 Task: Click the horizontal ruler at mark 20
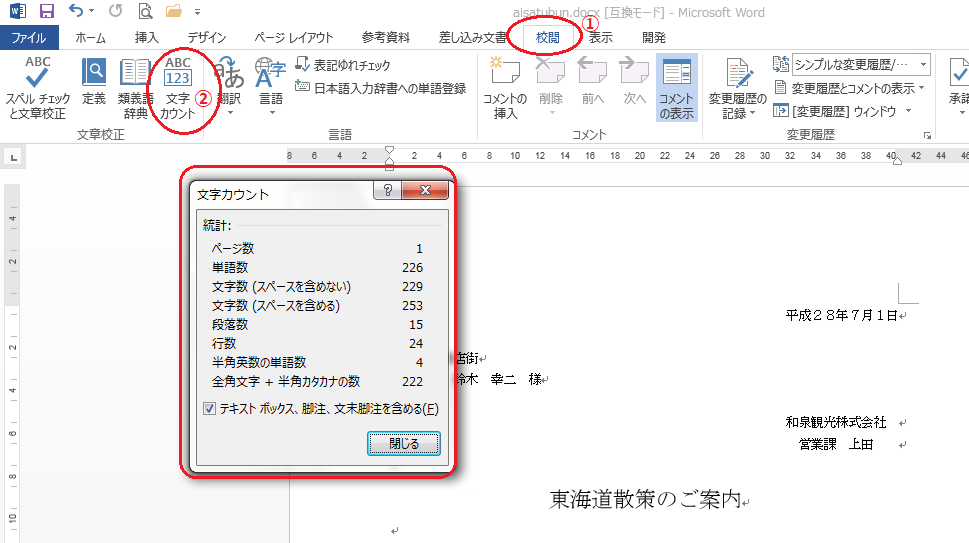[640, 156]
